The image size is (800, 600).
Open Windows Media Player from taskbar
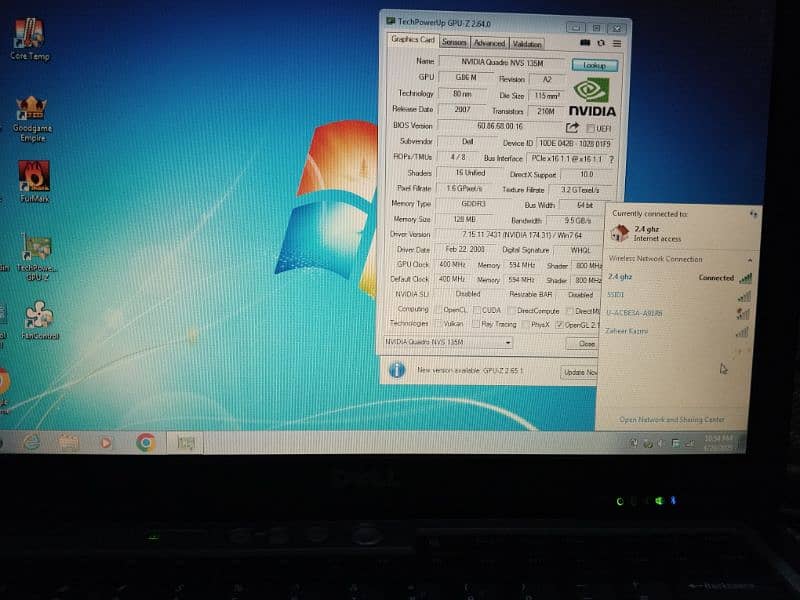106,442
